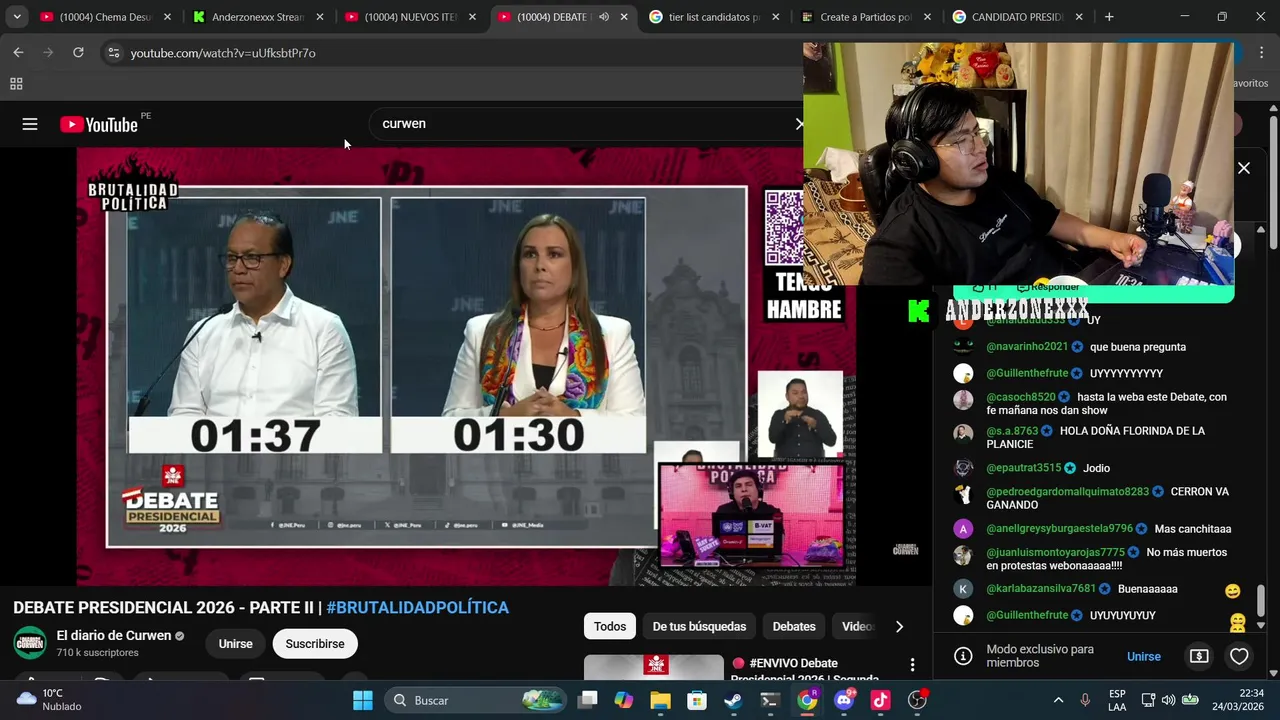Open the three-dot menu for '#ENVIVO Debate' video
Image resolution: width=1280 pixels, height=720 pixels.
[912, 665]
